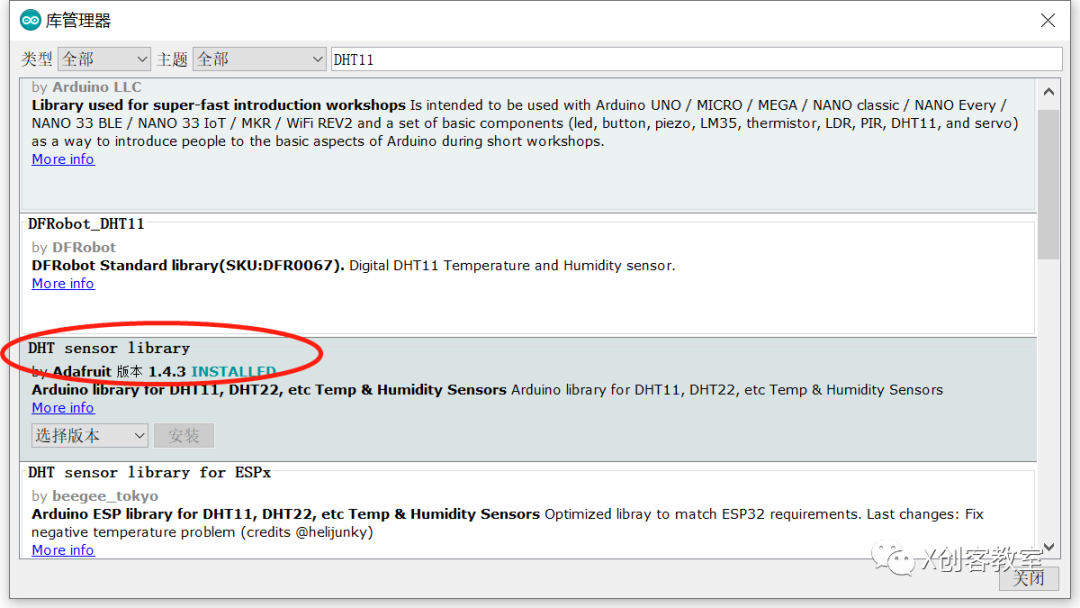Click the INSTALLED status label
Screen dimensions: 1080x608
[x=233, y=372]
